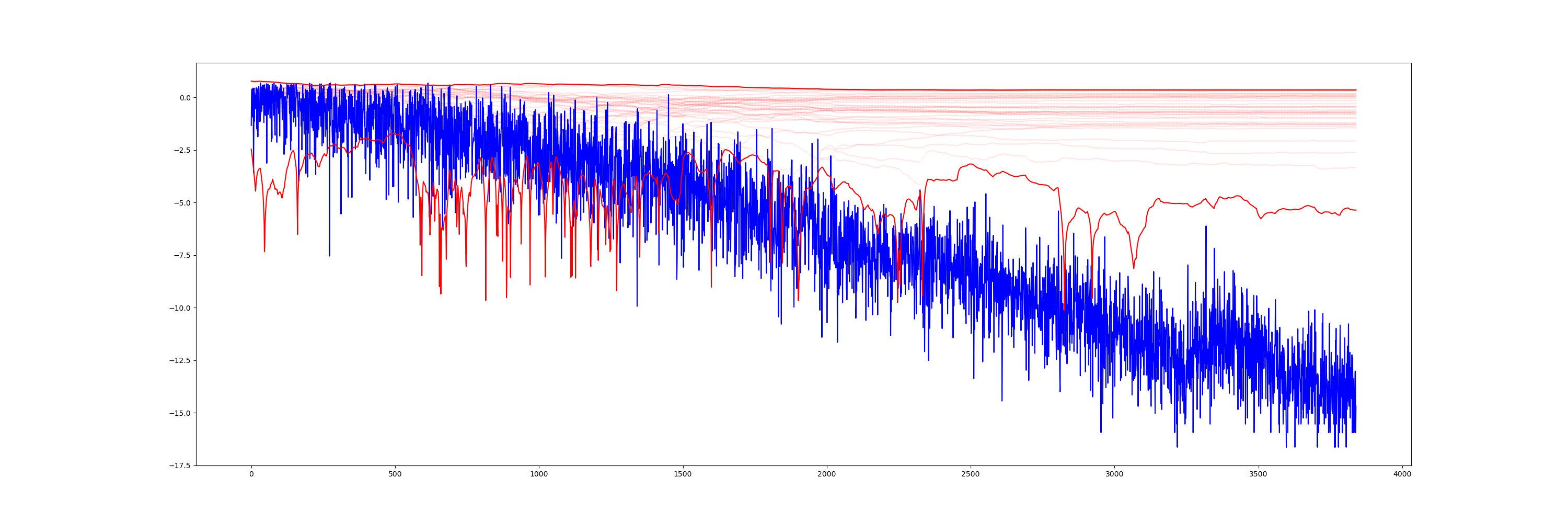Click the x-axis tick label 1500
The height and width of the screenshot is (523, 1568).
pyautogui.click(x=683, y=474)
